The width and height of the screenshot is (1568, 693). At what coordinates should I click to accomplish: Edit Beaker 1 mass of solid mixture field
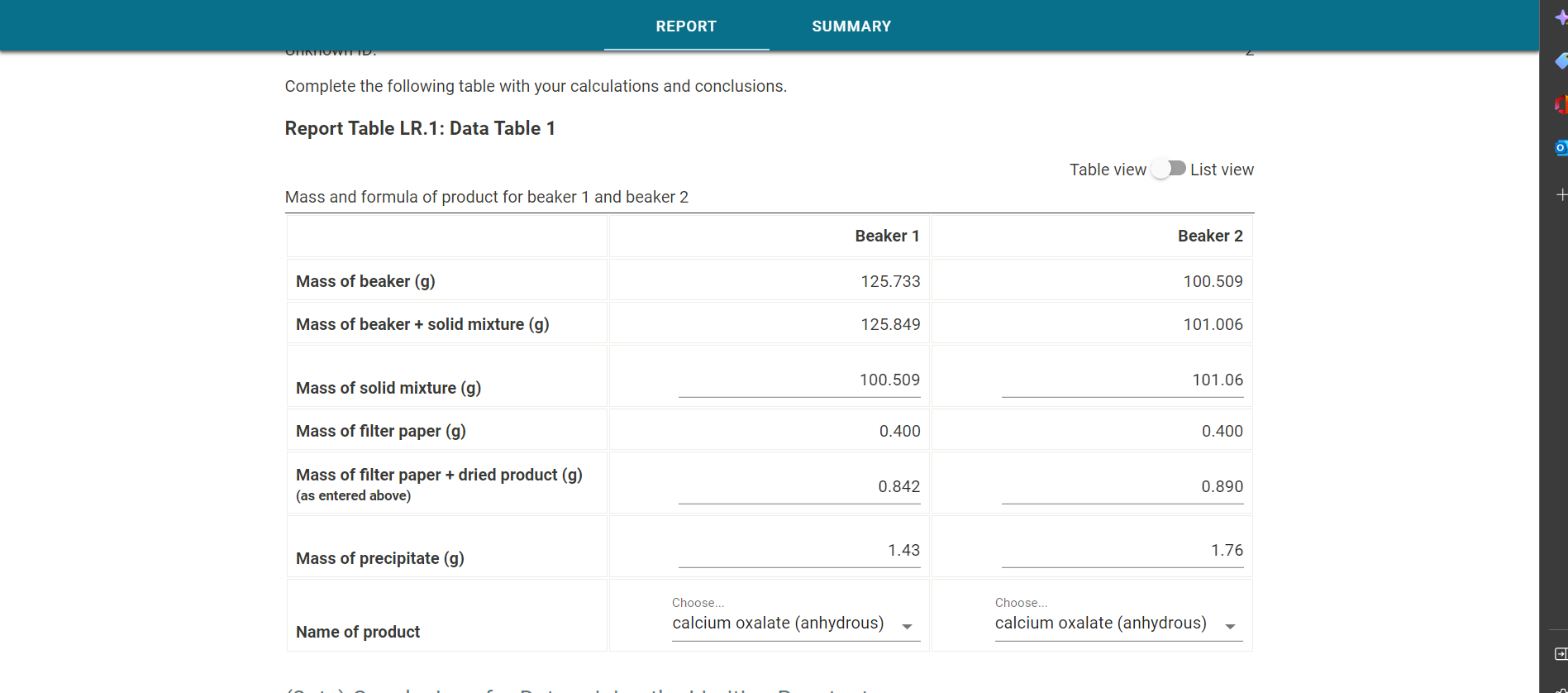(799, 380)
